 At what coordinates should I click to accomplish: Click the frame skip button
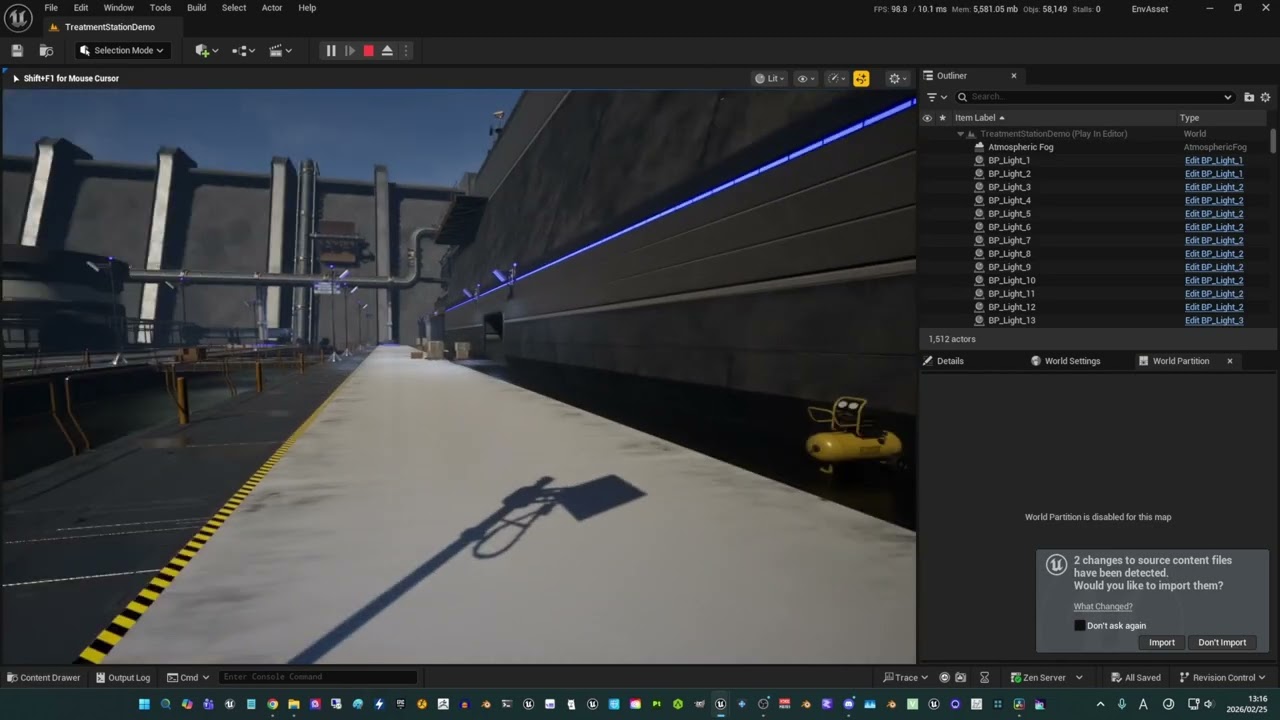tap(350, 50)
